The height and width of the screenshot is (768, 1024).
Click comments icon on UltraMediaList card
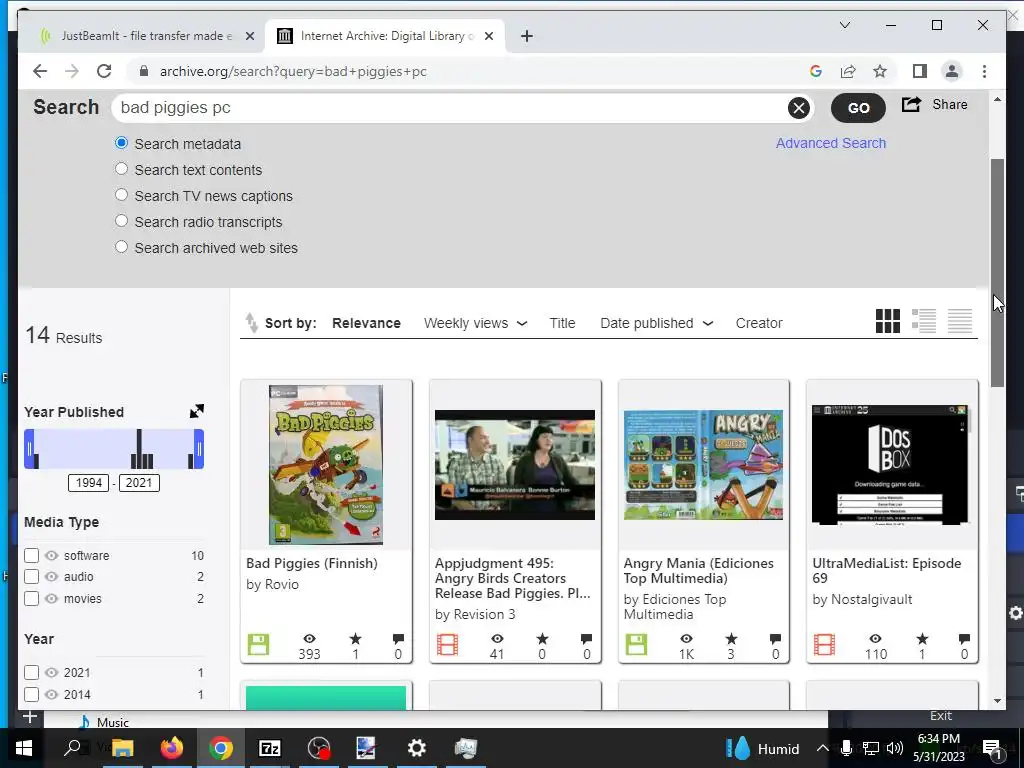pyautogui.click(x=964, y=639)
